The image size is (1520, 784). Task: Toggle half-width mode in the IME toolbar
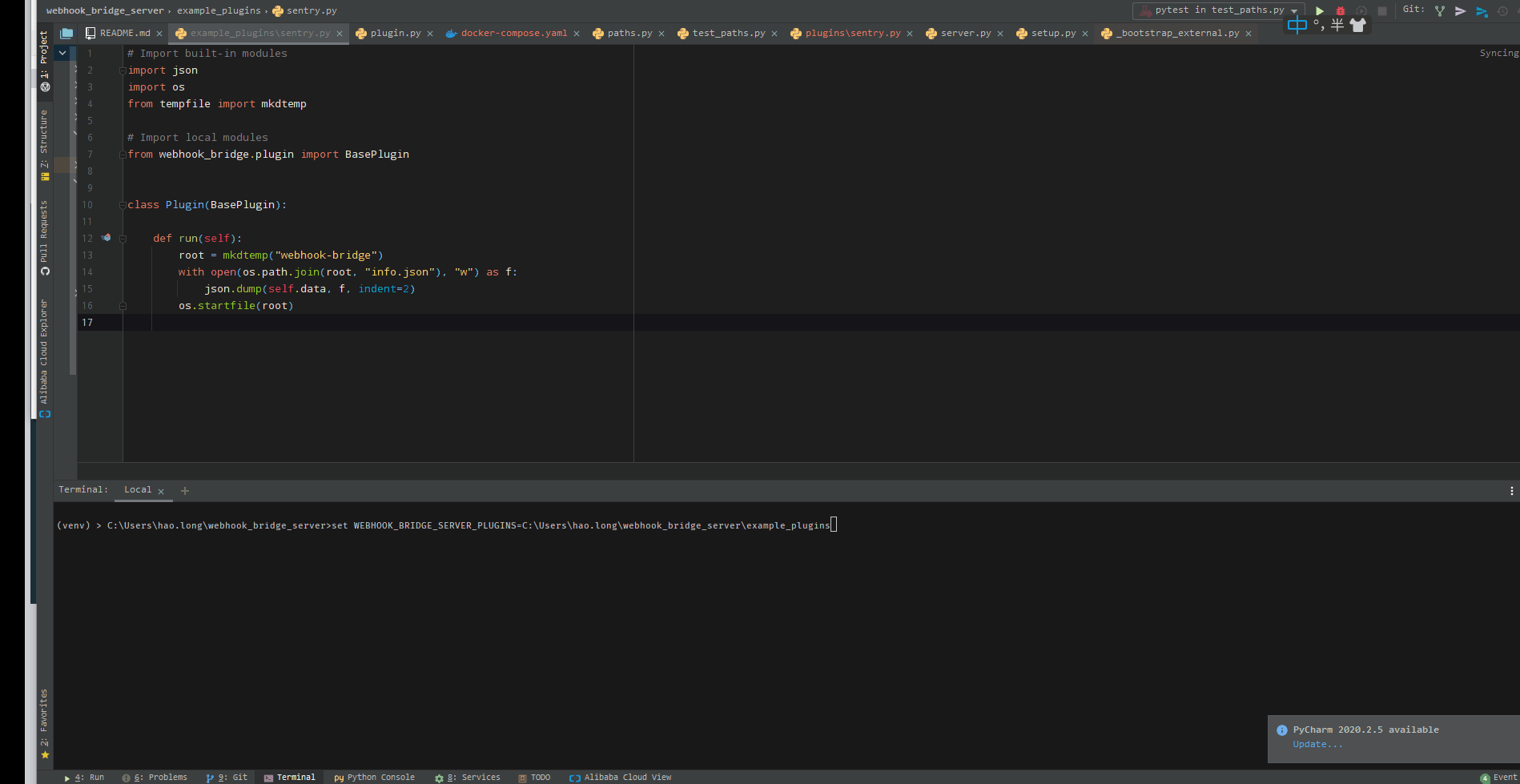click(1336, 25)
